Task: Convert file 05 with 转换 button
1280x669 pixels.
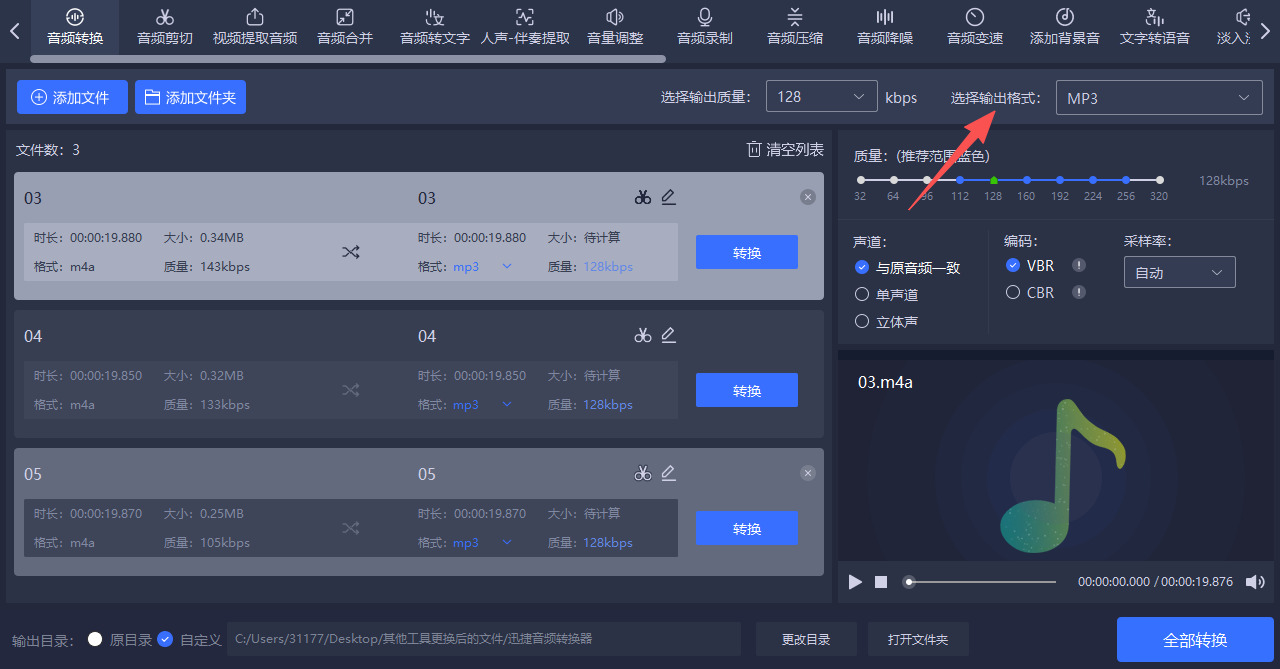Action: tap(747, 528)
